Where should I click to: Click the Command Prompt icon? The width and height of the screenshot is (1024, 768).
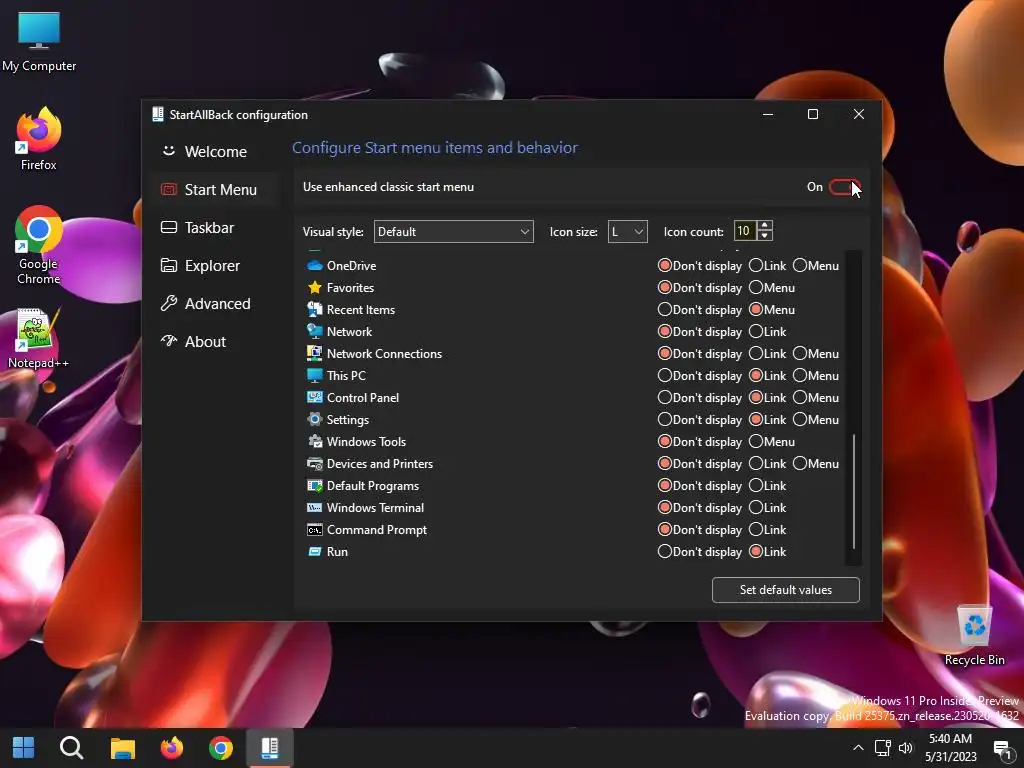315,530
